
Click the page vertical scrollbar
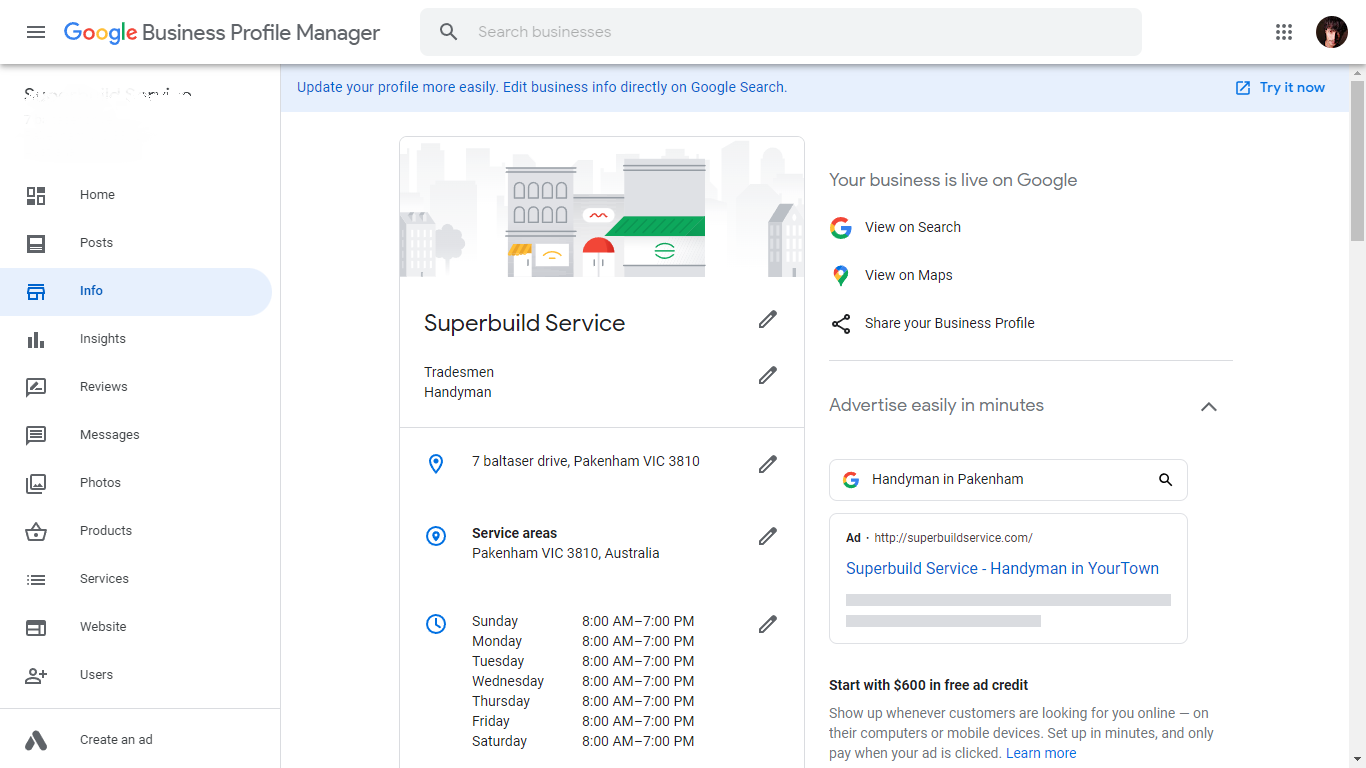pyautogui.click(x=1357, y=160)
